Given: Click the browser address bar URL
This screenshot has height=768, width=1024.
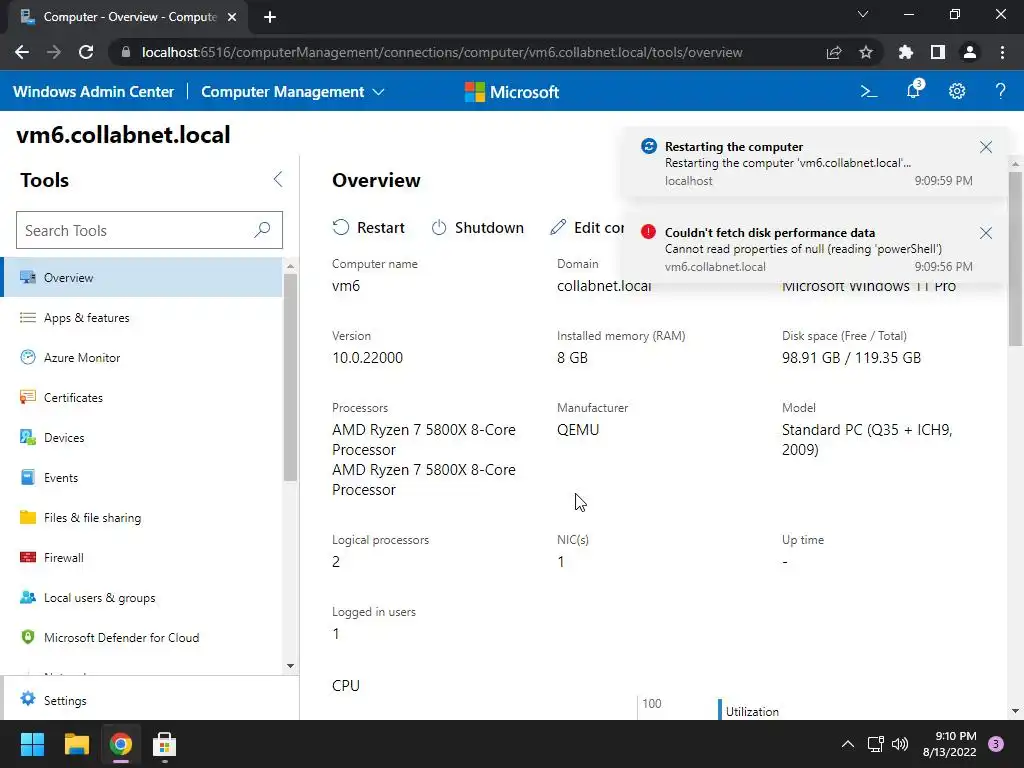Looking at the screenshot, I should pos(441,52).
